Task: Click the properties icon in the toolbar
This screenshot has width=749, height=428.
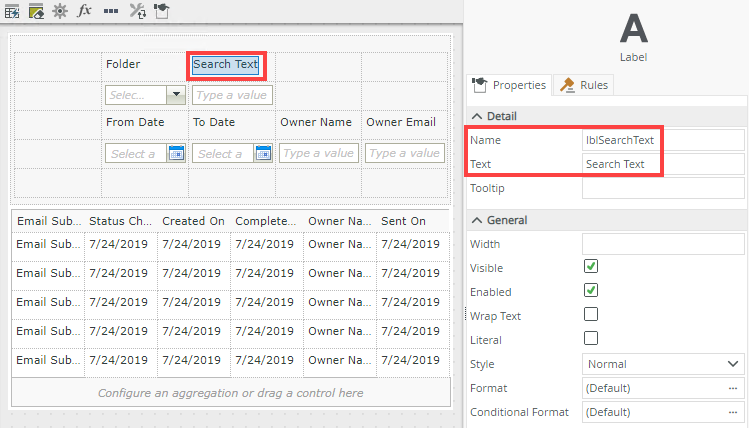Action: pyautogui.click(x=162, y=11)
